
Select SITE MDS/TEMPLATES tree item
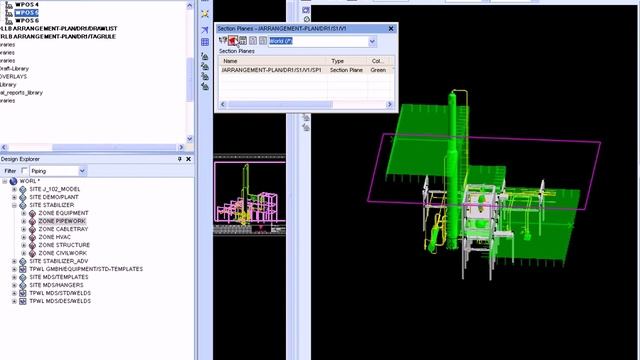click(58, 277)
